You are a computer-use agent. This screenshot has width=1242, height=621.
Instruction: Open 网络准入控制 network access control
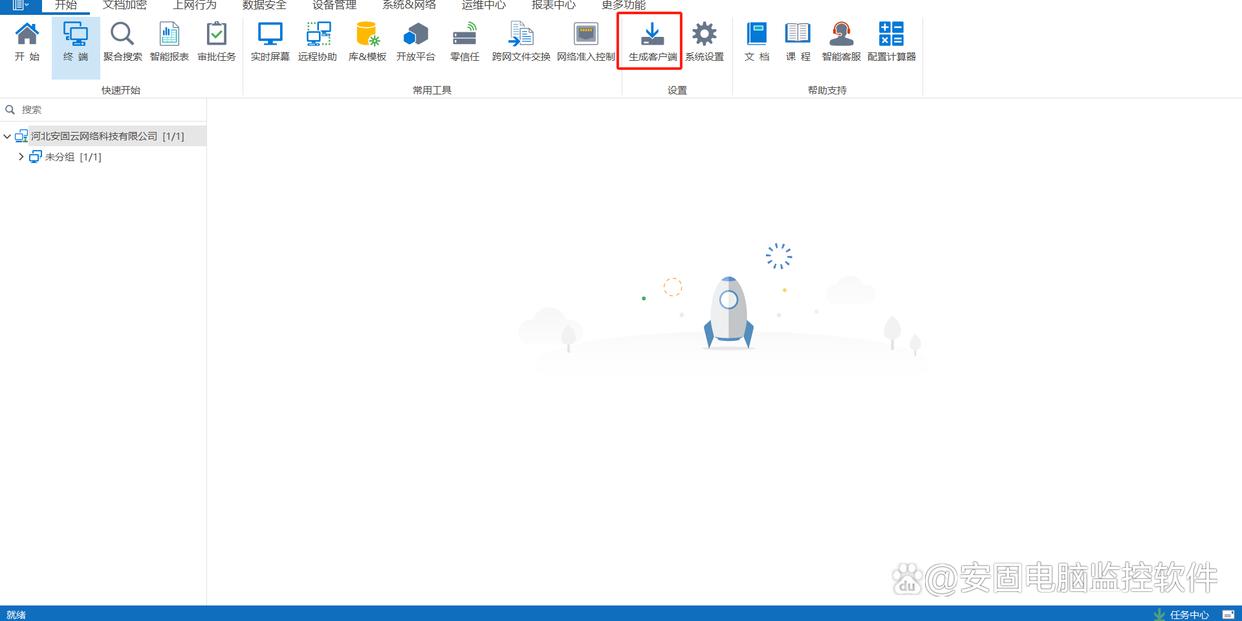pyautogui.click(x=586, y=42)
